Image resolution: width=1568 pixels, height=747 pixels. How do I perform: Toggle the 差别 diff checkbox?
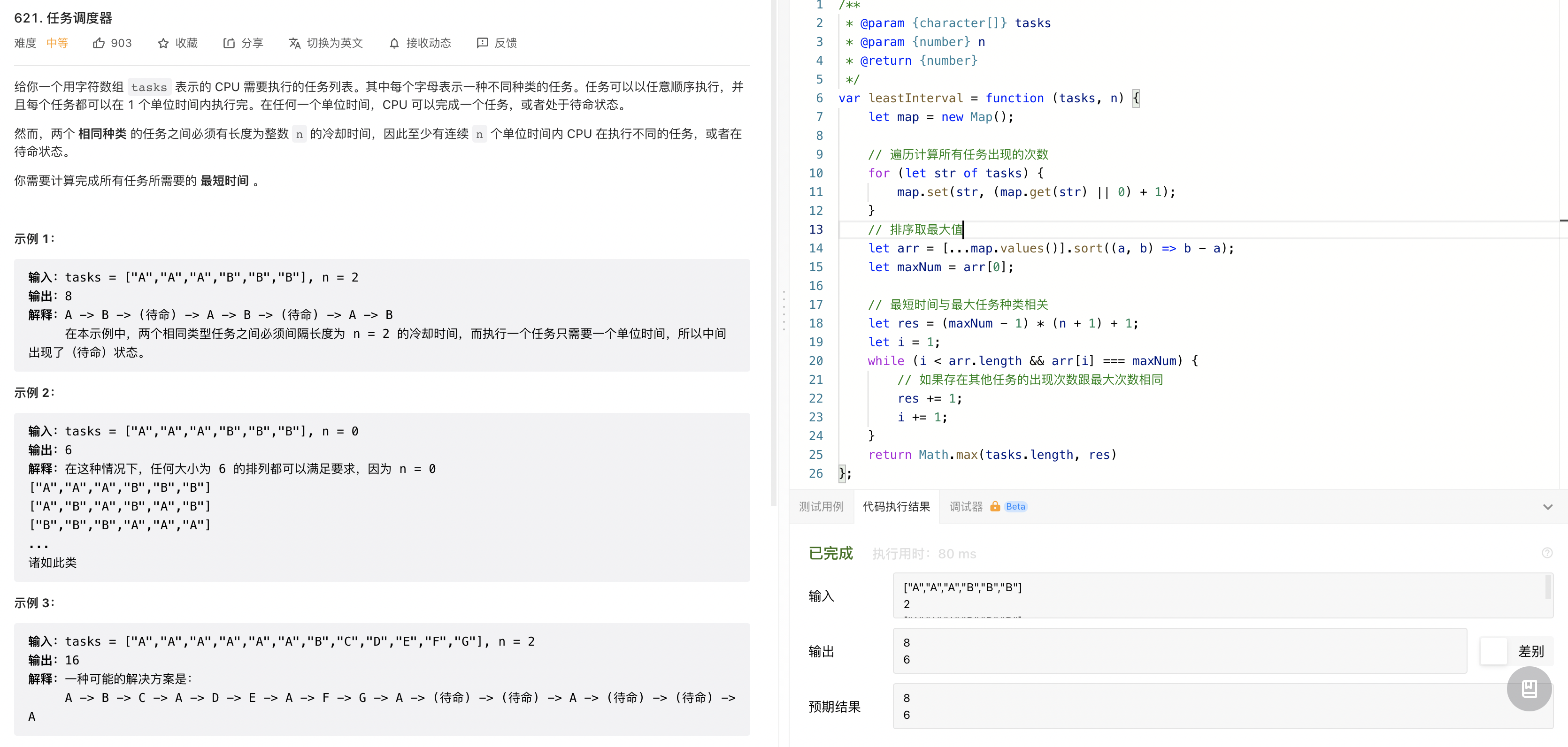(1493, 651)
